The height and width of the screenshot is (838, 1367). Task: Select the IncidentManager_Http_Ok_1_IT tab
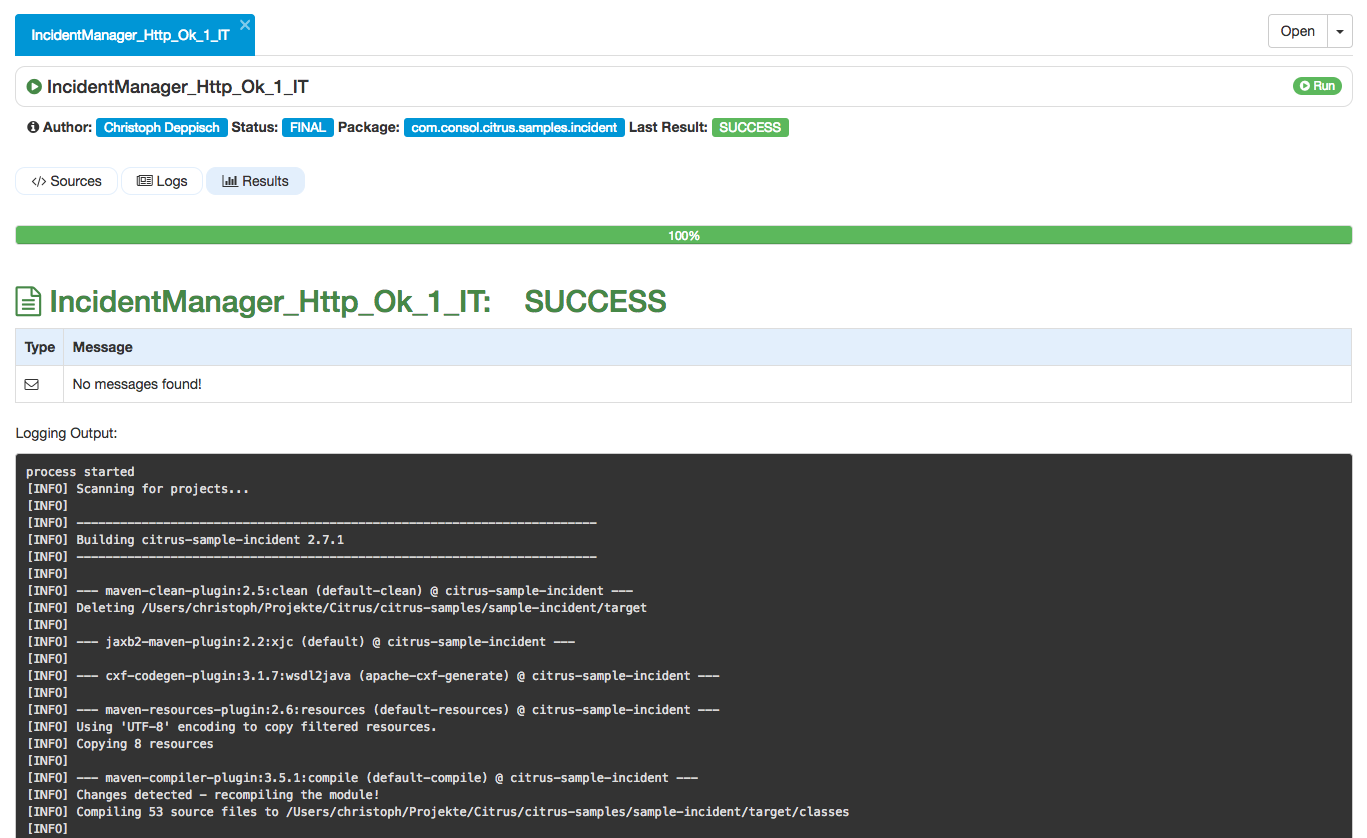[x=130, y=35]
